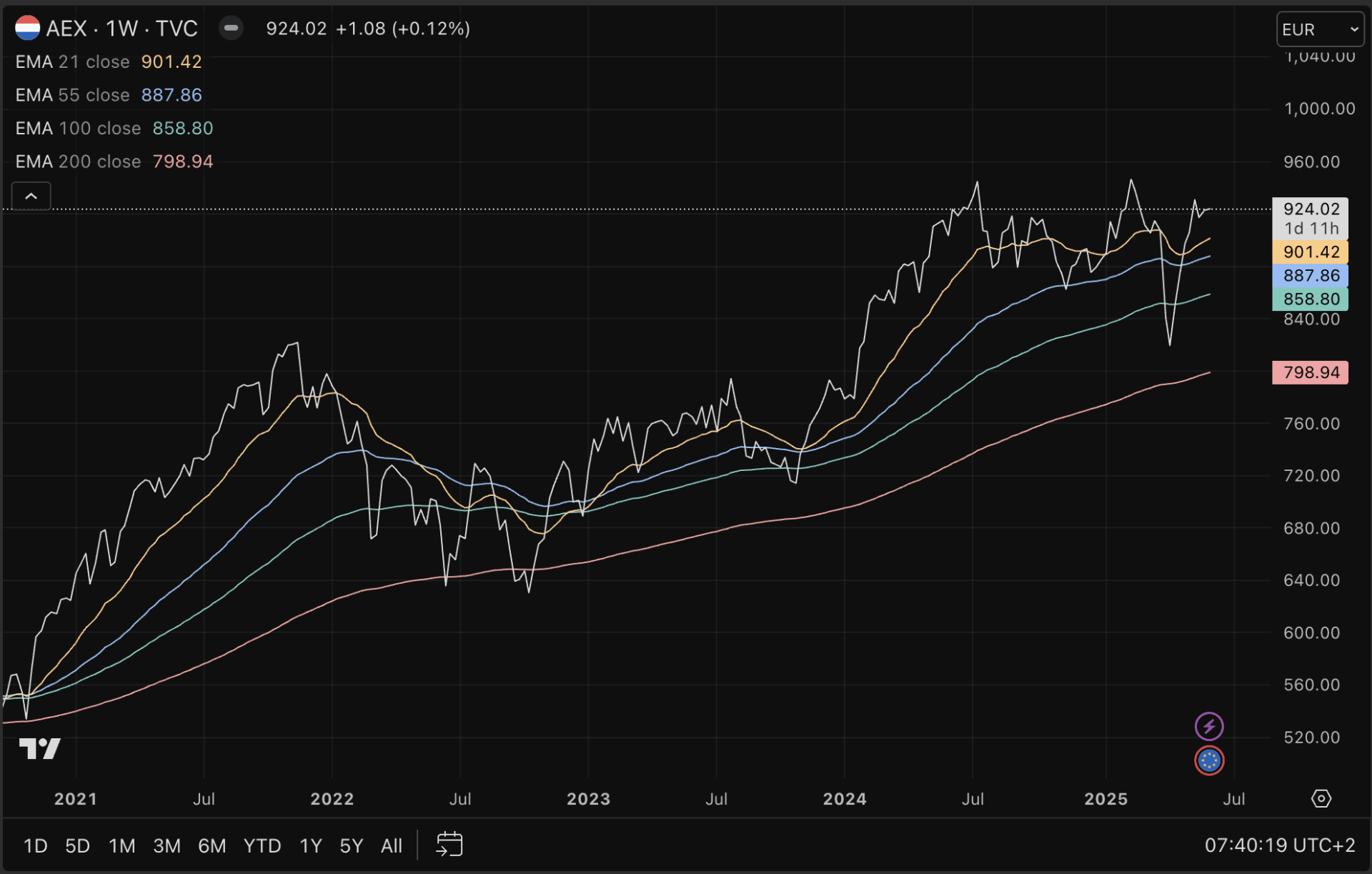The width and height of the screenshot is (1372, 874).
Task: Click the red 798.94 EMA price tag
Action: tap(1311, 372)
